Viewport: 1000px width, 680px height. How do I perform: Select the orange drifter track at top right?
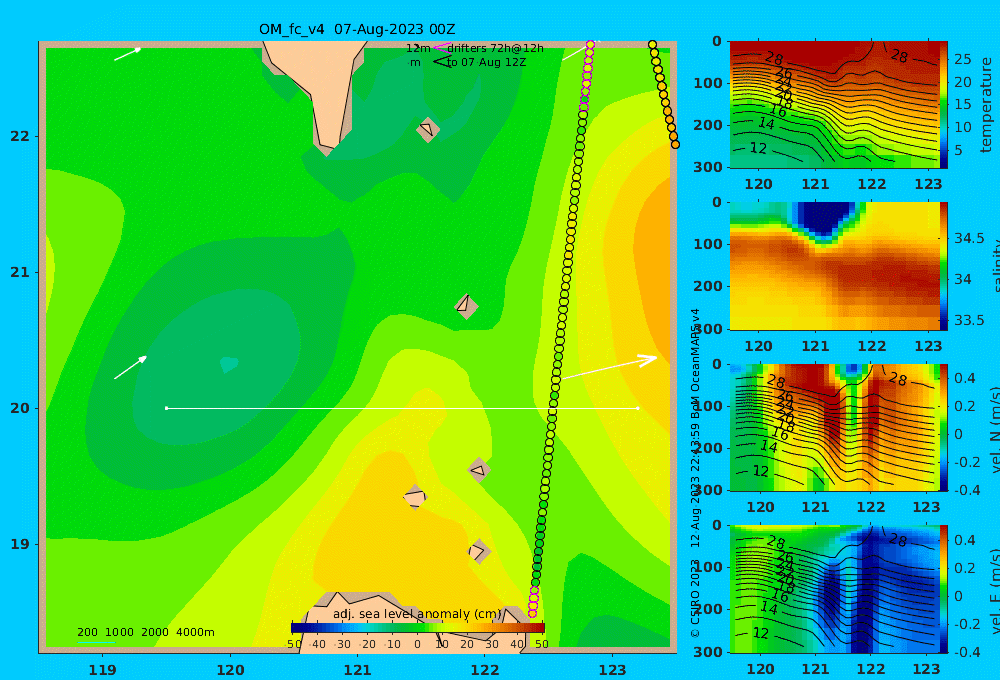664,94
